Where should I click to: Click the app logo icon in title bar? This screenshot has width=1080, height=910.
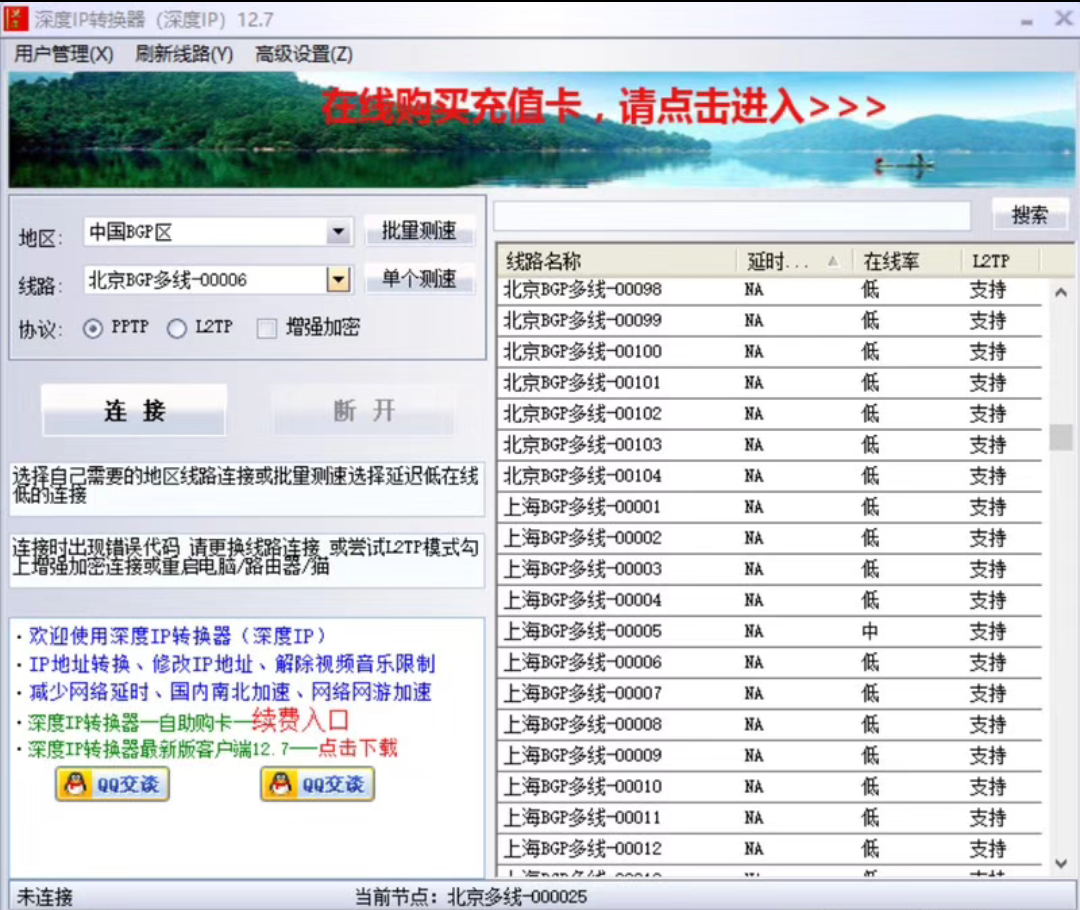coord(17,19)
